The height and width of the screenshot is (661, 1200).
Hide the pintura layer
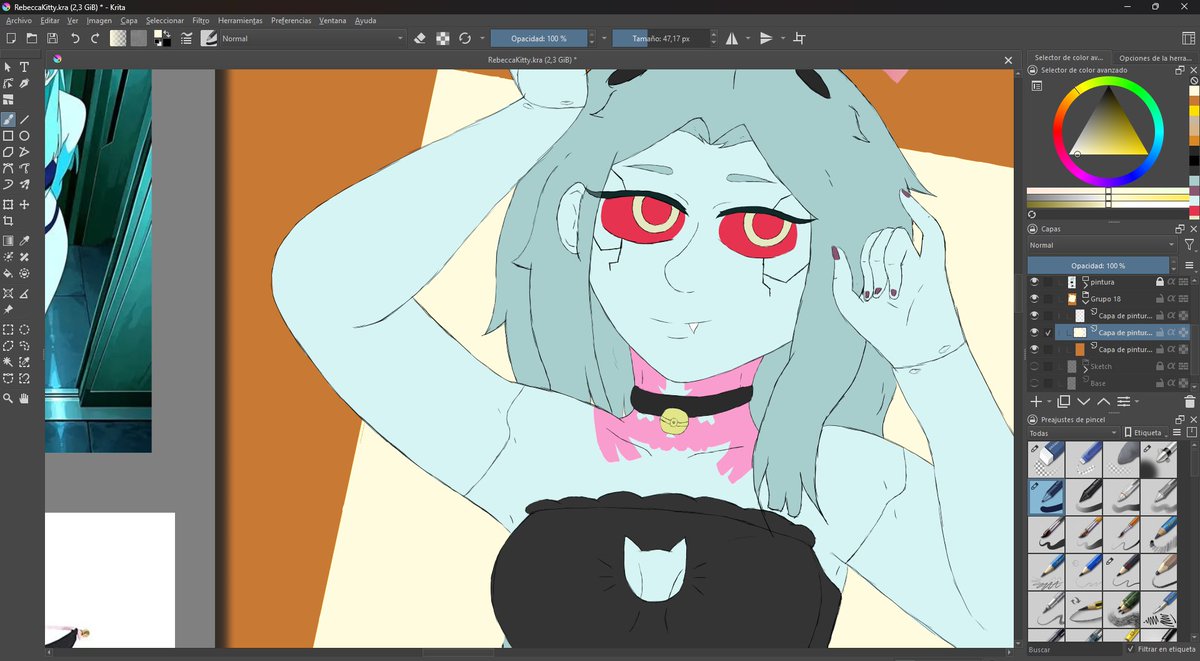tap(1035, 282)
